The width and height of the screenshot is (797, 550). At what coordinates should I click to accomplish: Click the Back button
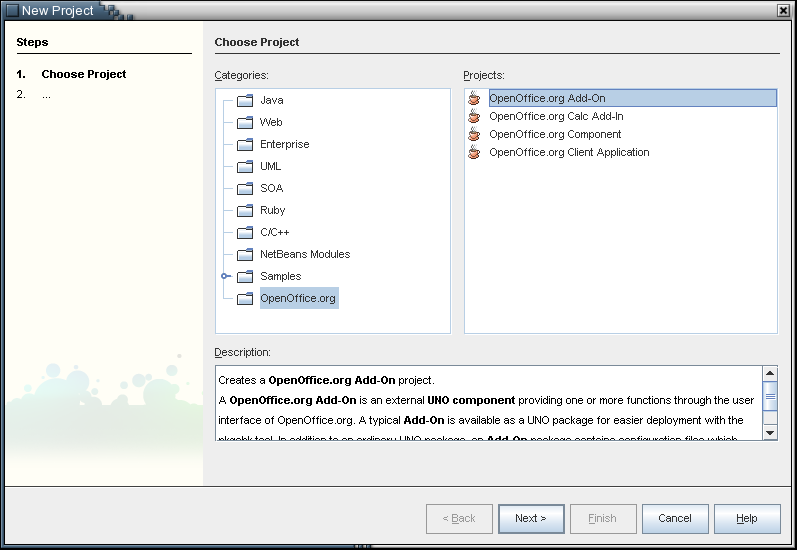pyautogui.click(x=459, y=518)
